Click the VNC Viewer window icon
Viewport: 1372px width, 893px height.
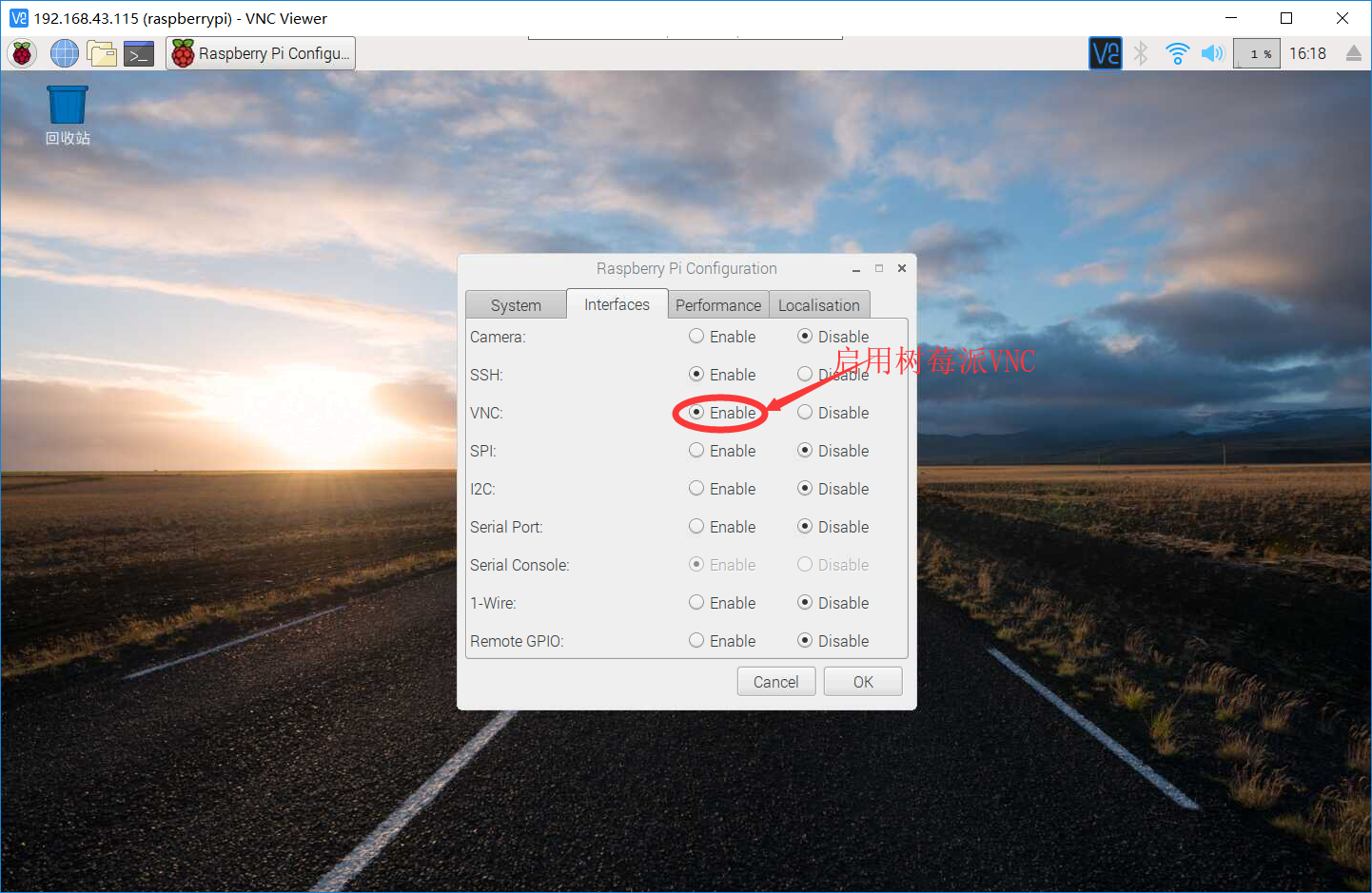tap(18, 18)
